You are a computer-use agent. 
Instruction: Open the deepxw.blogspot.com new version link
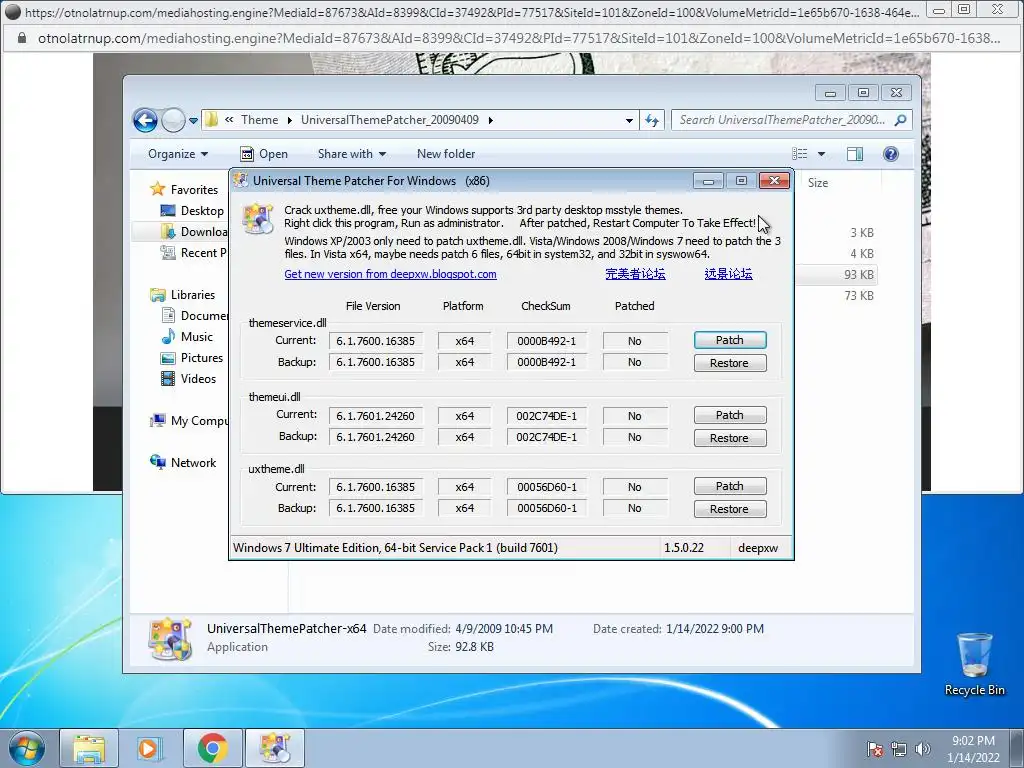pyautogui.click(x=391, y=274)
